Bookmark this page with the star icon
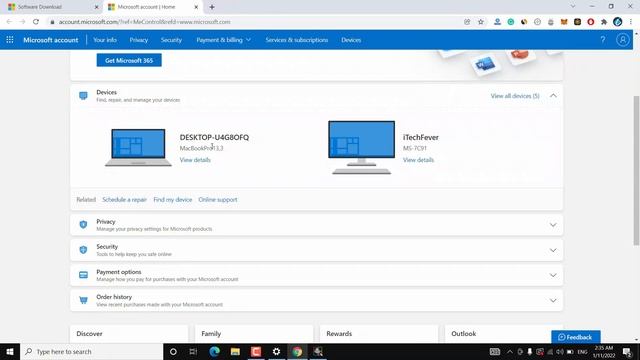 click(481, 22)
